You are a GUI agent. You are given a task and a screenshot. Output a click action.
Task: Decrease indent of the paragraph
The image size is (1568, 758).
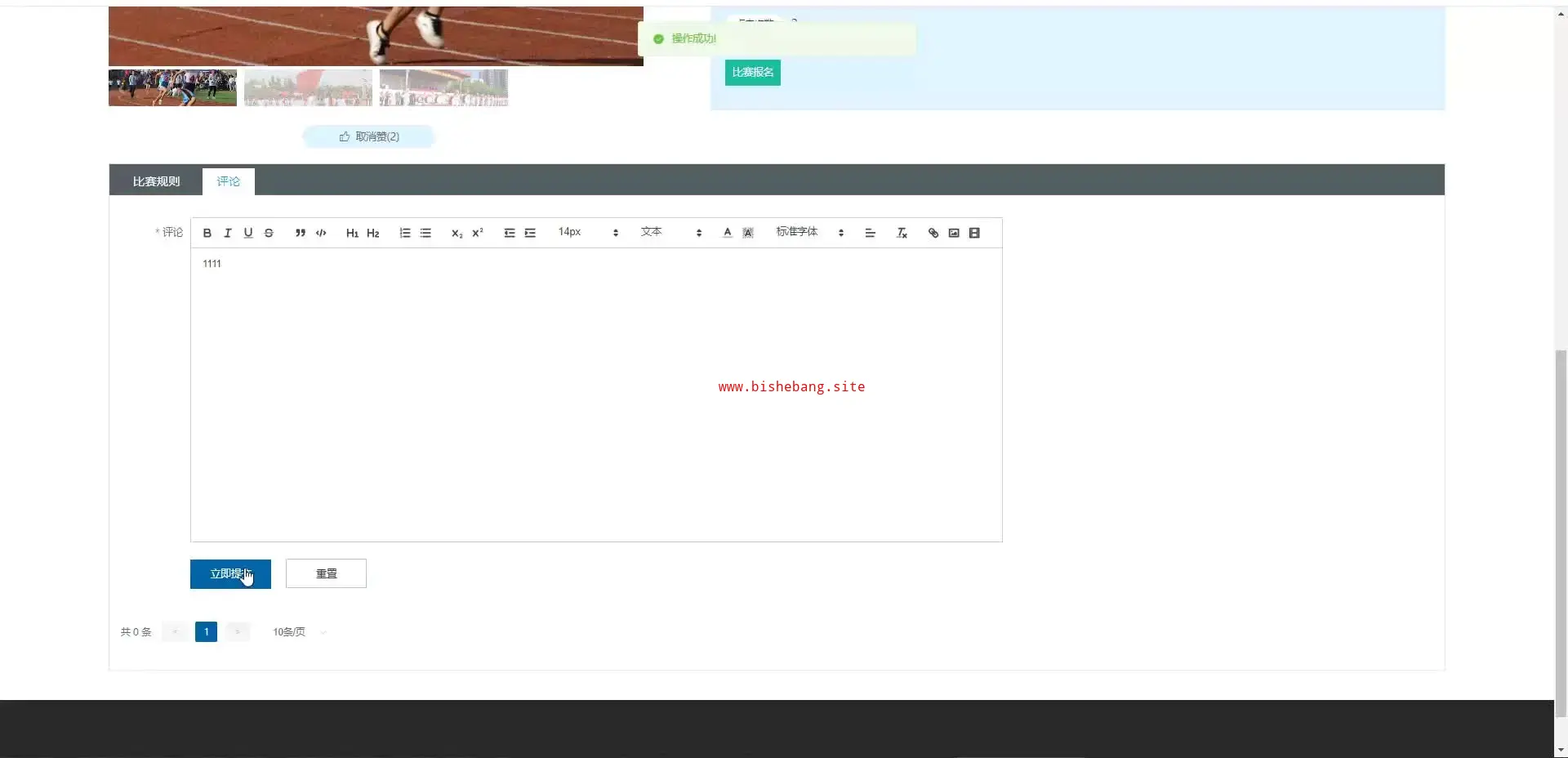pyautogui.click(x=510, y=233)
